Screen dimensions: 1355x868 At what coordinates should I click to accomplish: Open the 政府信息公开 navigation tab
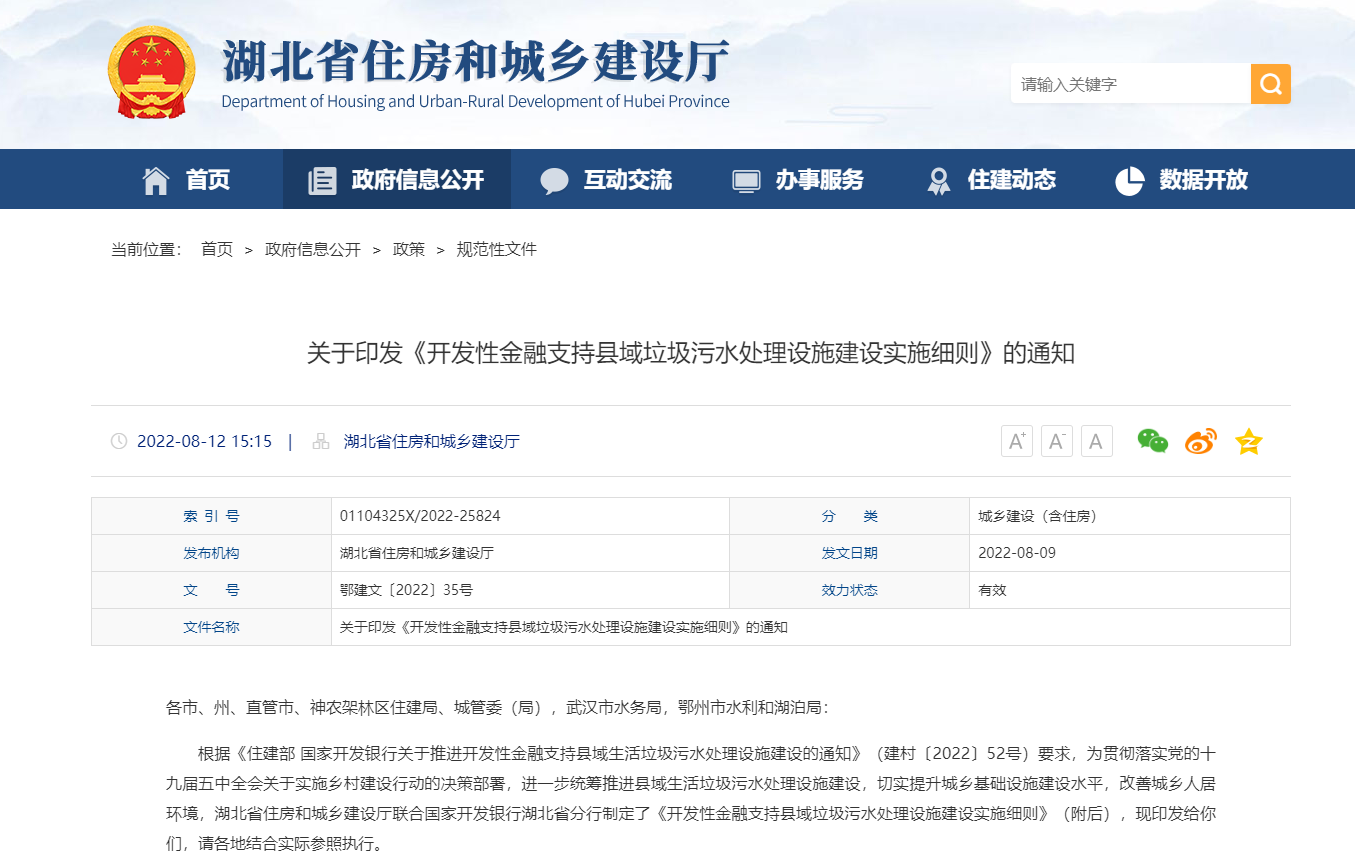tap(397, 180)
